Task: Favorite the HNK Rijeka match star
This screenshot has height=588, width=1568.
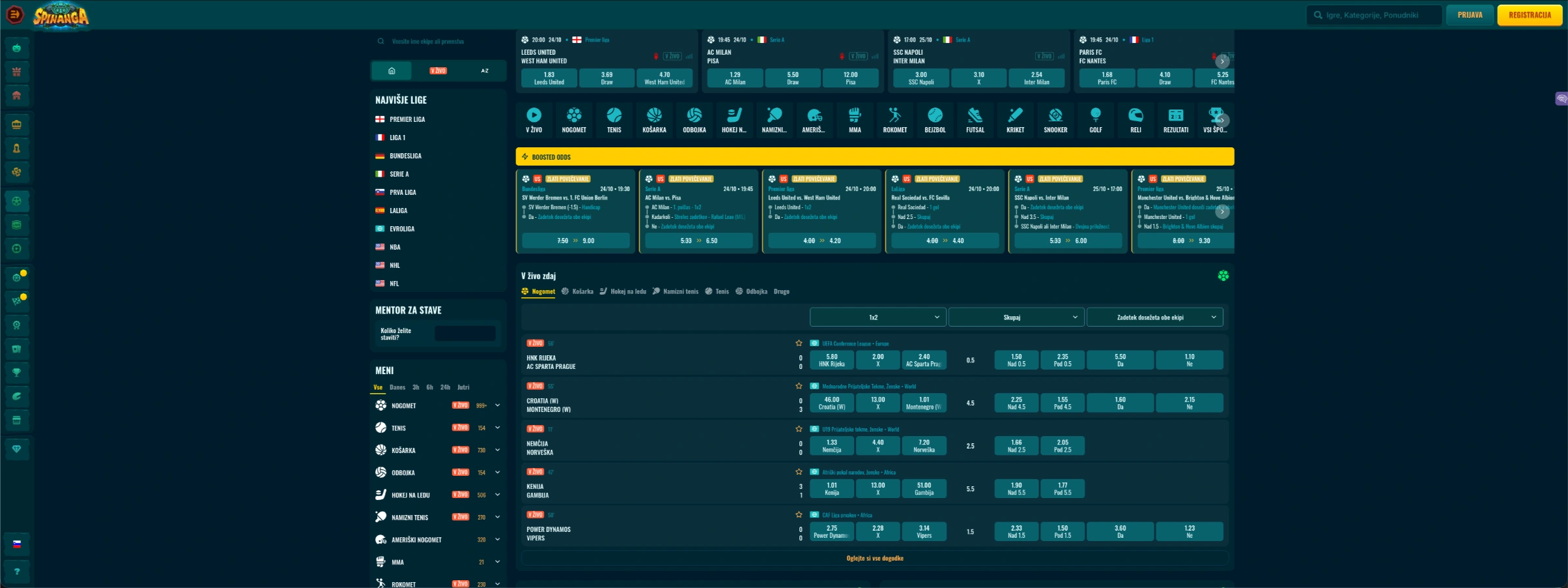Action: pyautogui.click(x=799, y=344)
